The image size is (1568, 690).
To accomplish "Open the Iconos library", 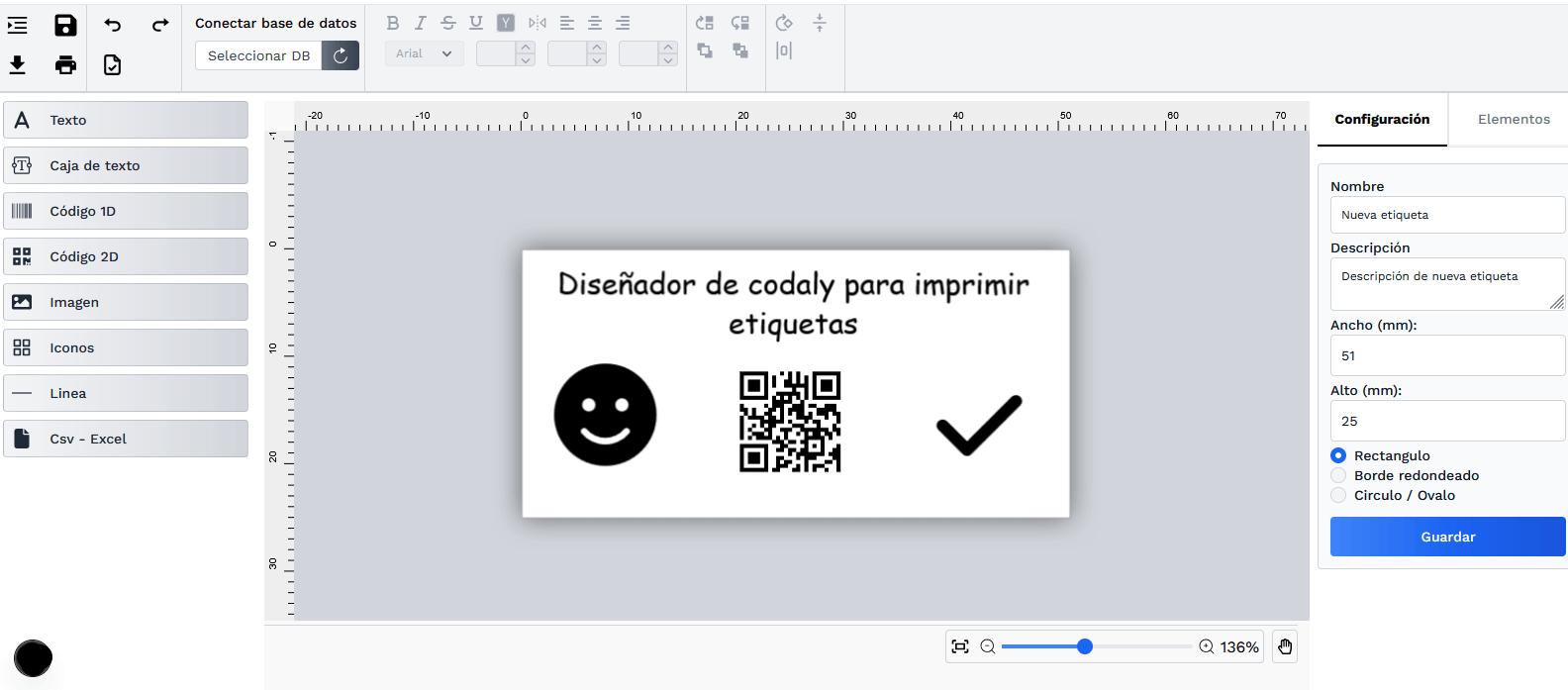I will click(126, 347).
